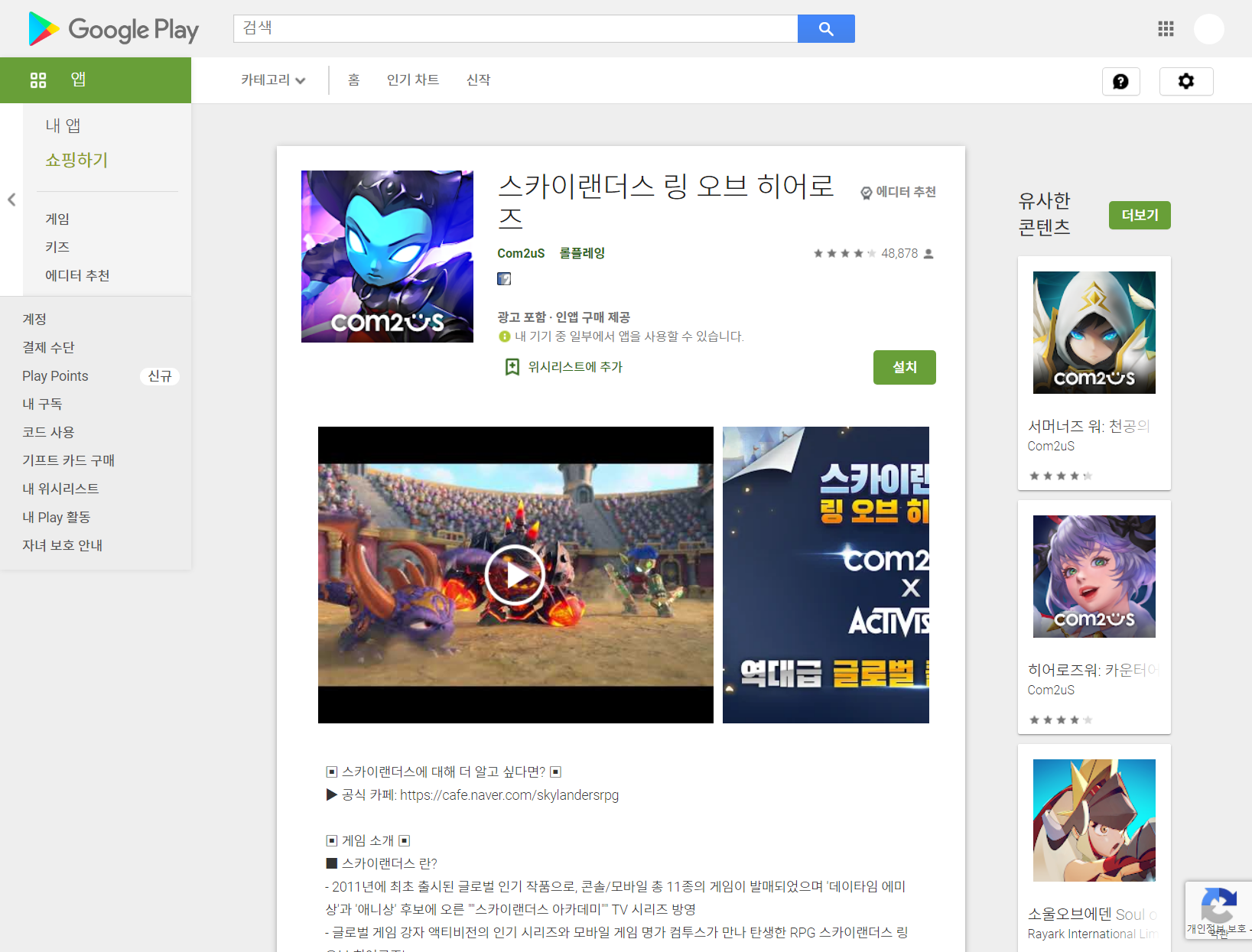Open the second screenshot with Activision text
The height and width of the screenshot is (952, 1252).
tap(826, 575)
